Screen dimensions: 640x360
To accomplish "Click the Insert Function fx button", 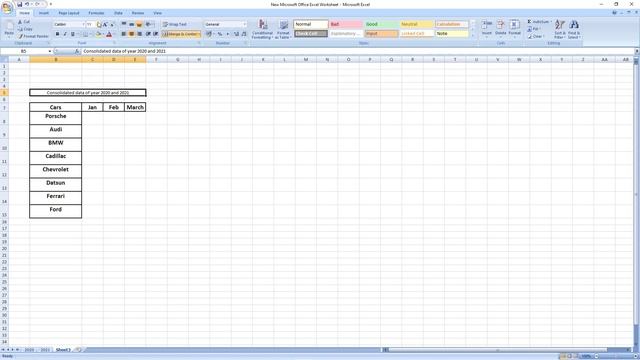I will [x=77, y=51].
